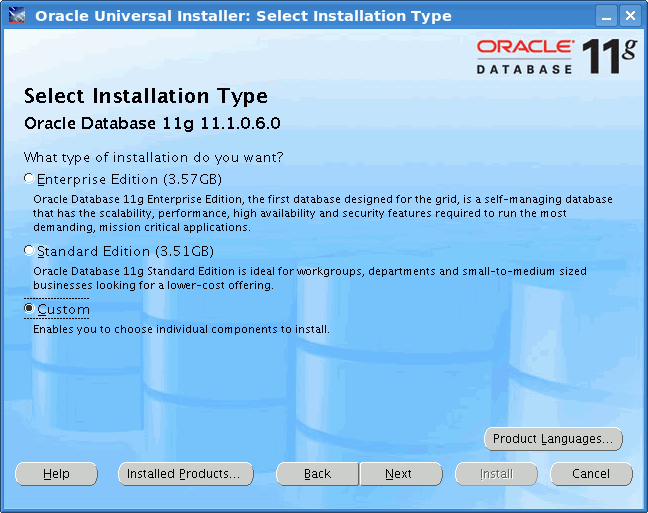Proceed with the Next button

401,474
